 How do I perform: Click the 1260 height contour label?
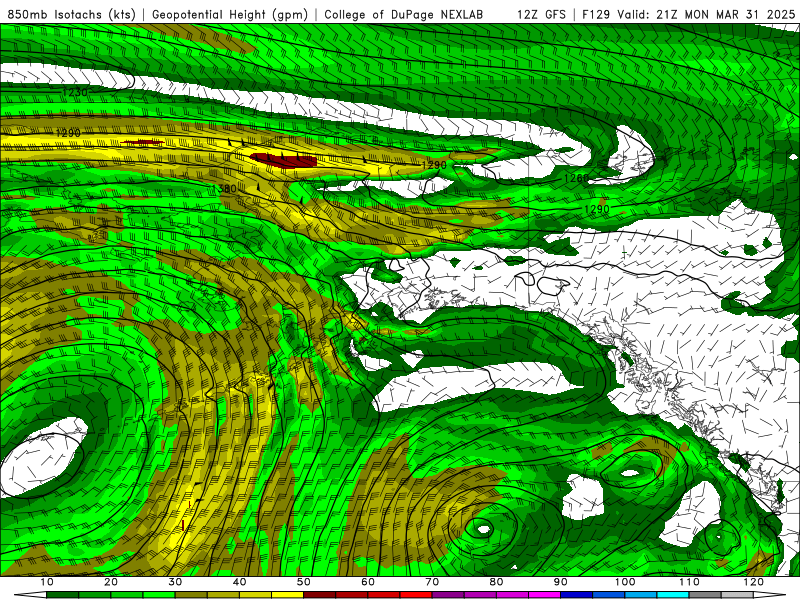click(x=577, y=178)
